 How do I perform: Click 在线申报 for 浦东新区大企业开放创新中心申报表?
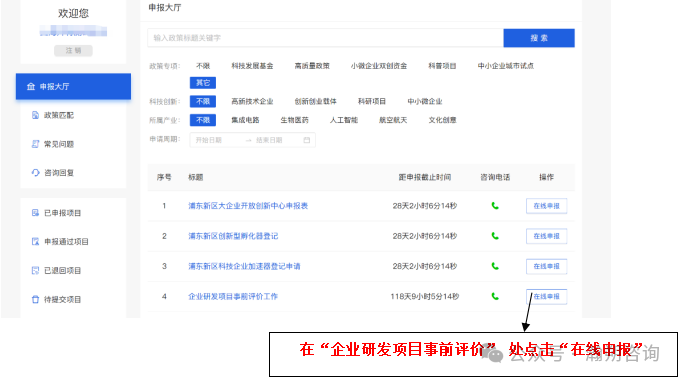click(546, 206)
